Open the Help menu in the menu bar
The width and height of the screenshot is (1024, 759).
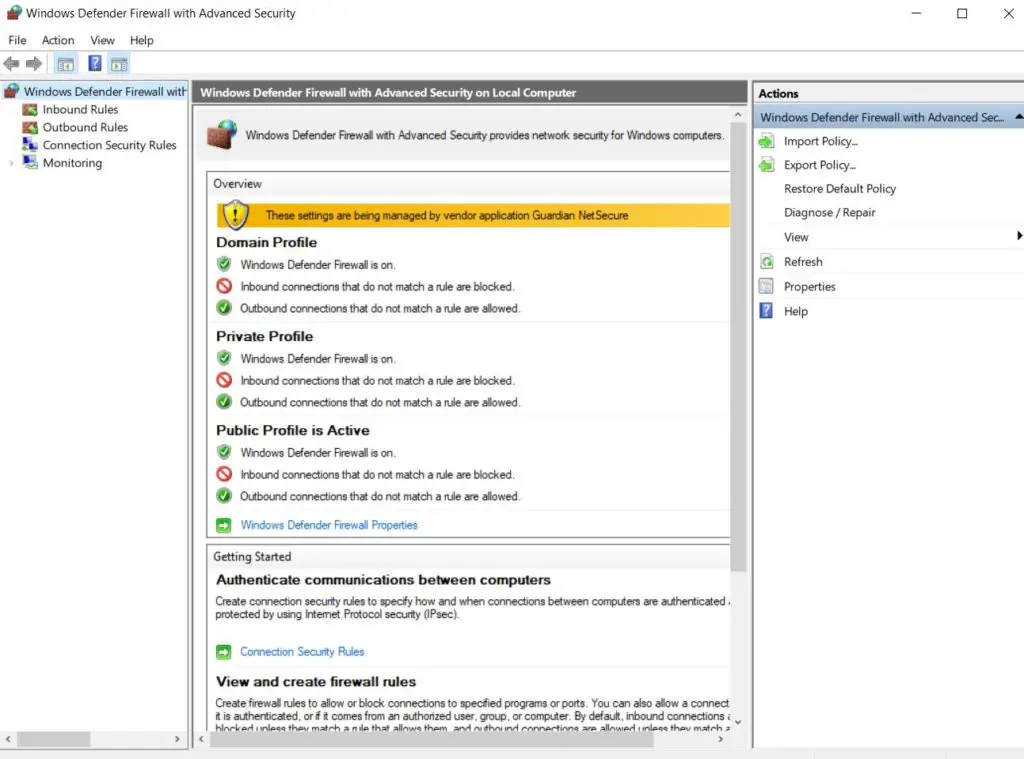coord(142,40)
